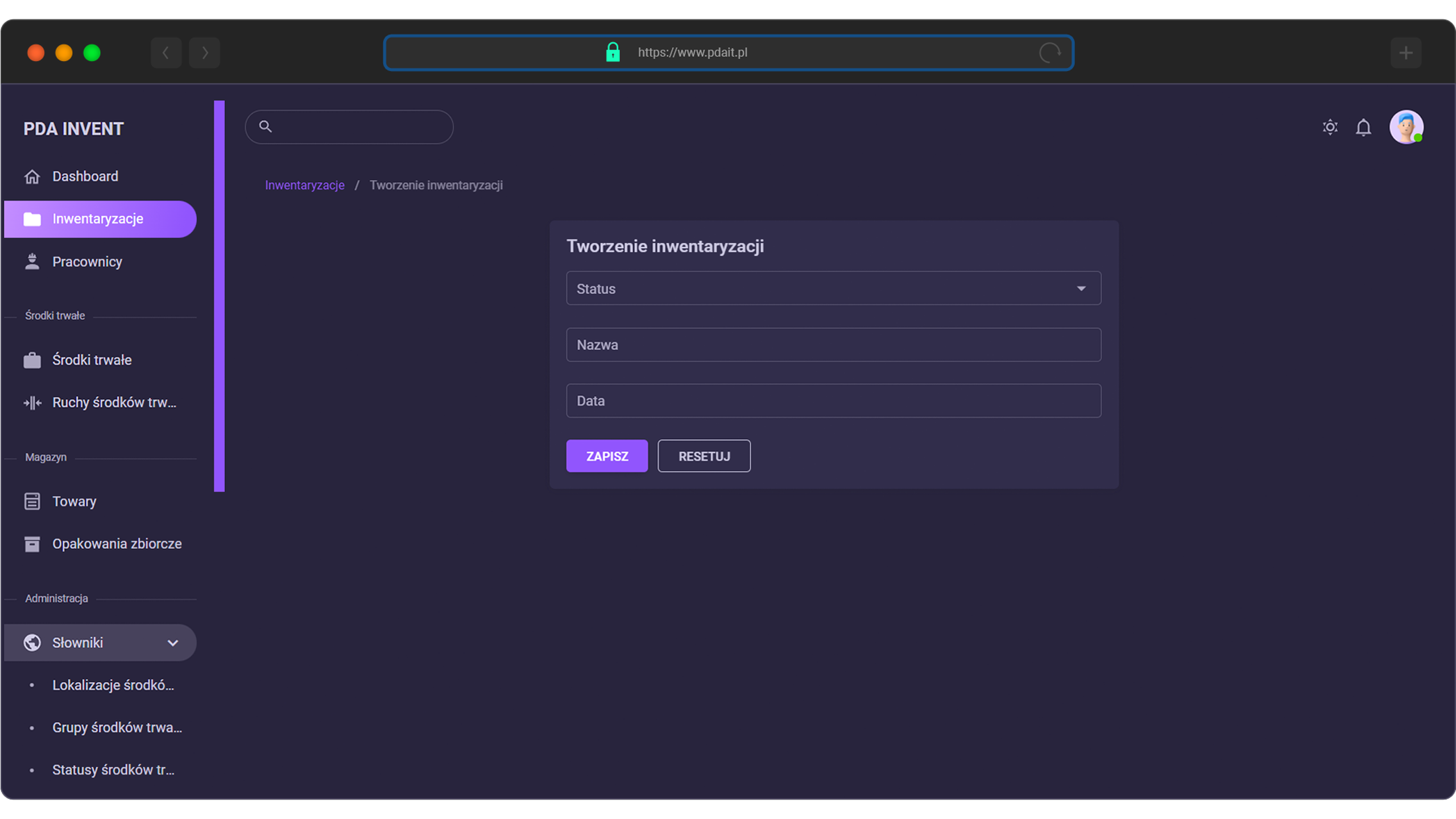Open Pracownicy menu item
The image size is (1456, 819).
[87, 262]
